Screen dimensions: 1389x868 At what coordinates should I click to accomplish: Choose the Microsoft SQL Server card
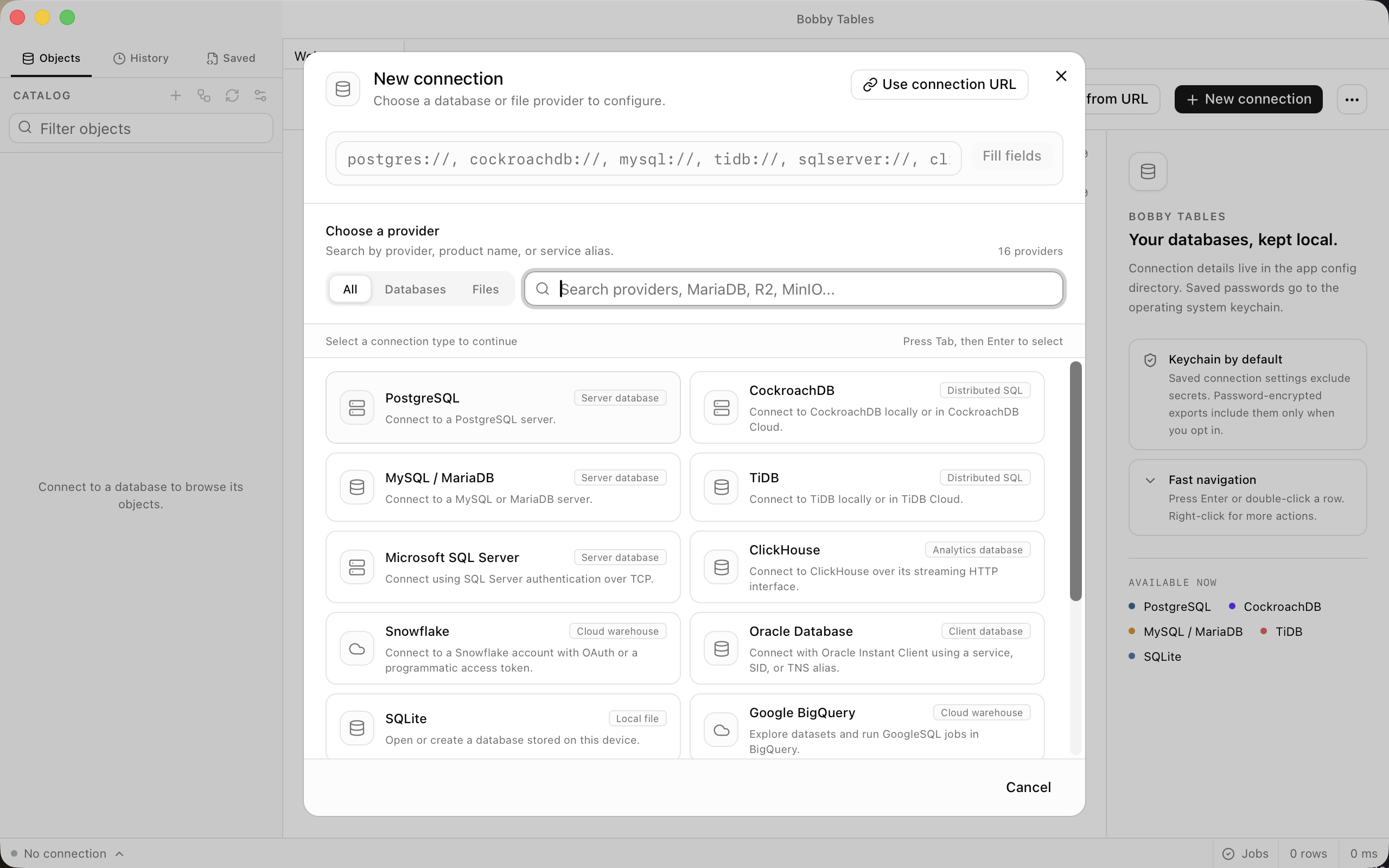point(503,567)
